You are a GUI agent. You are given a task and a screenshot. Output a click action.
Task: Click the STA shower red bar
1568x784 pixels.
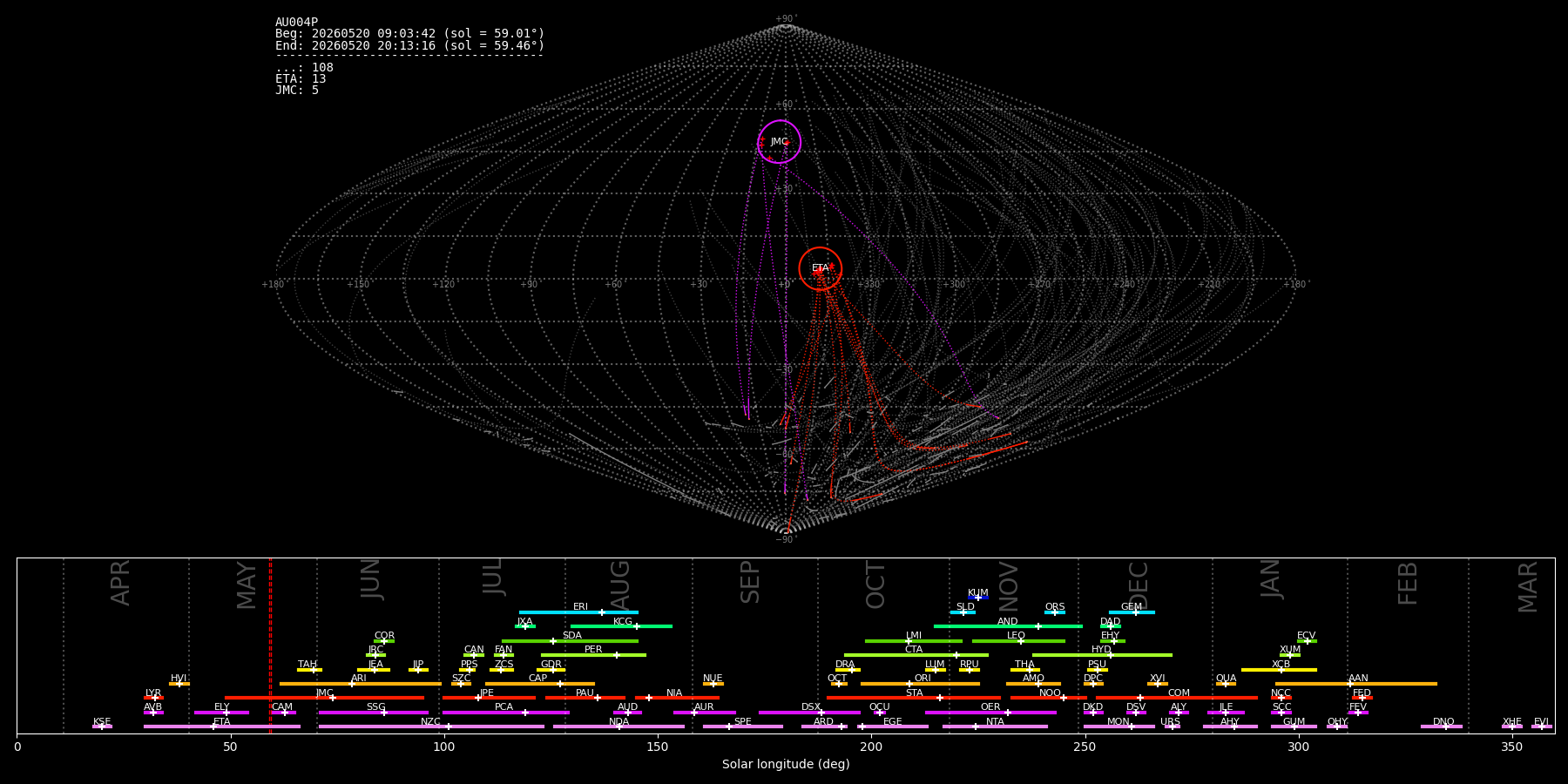coord(914,698)
